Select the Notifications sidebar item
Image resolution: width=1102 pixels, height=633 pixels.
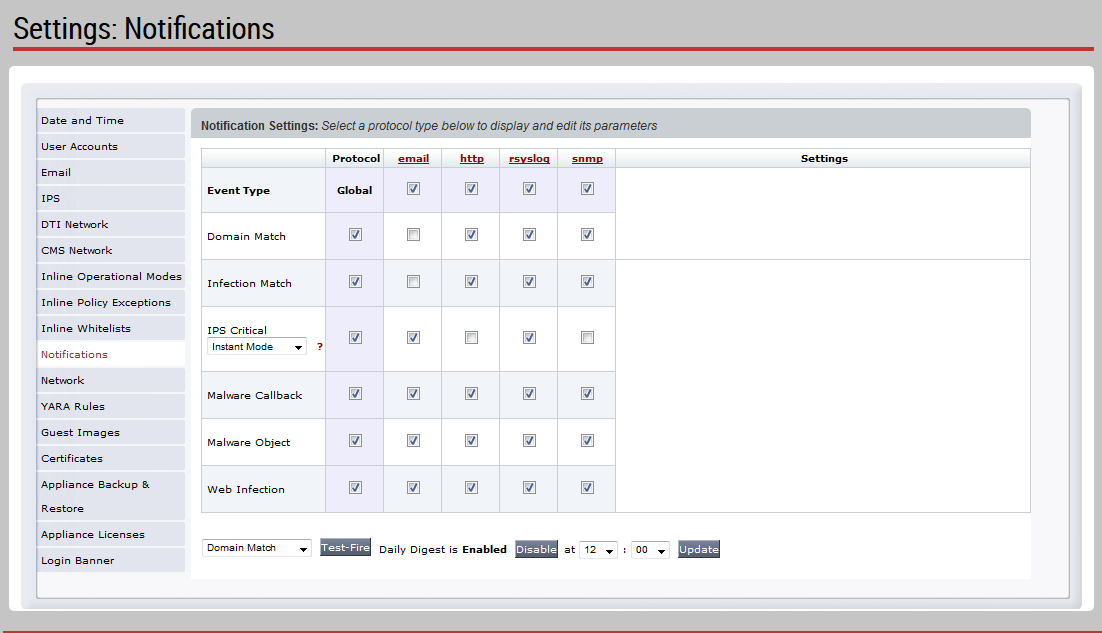[111, 354]
